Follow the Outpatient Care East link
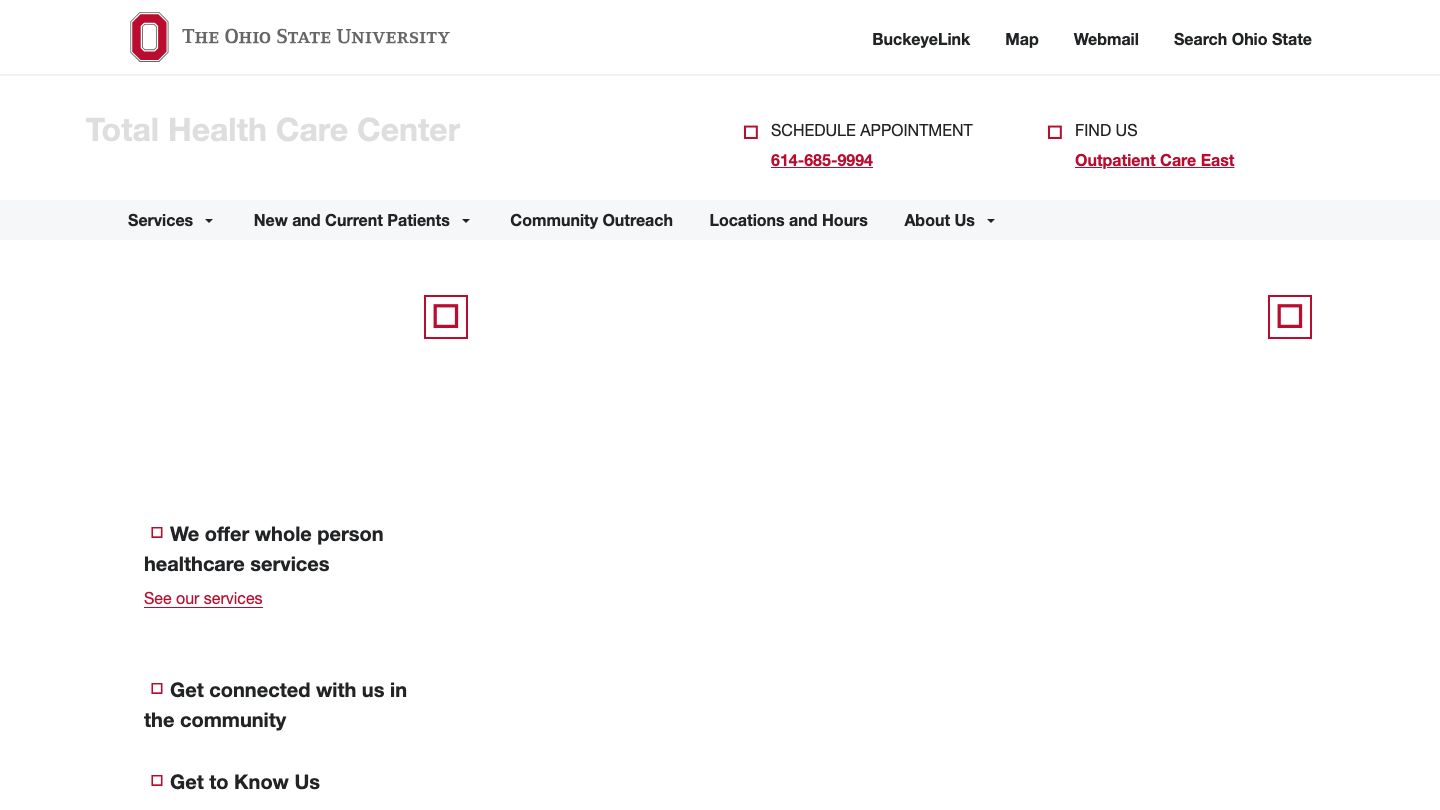 [1154, 160]
